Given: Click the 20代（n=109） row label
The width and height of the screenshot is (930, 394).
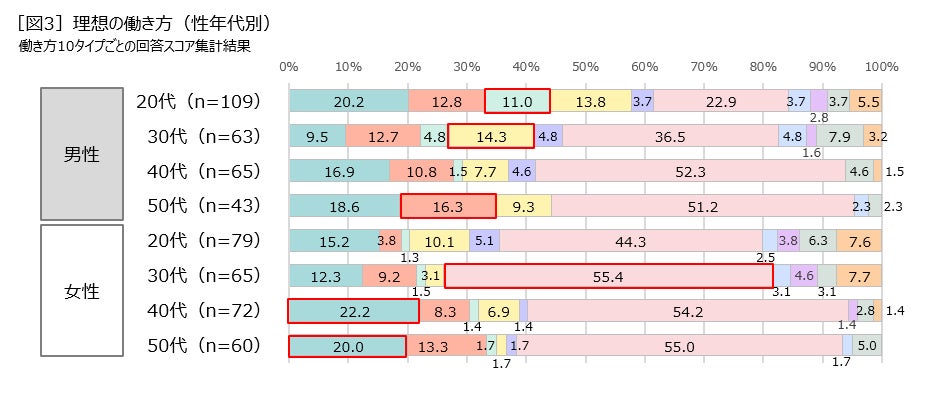Looking at the screenshot, I should 199,101.
